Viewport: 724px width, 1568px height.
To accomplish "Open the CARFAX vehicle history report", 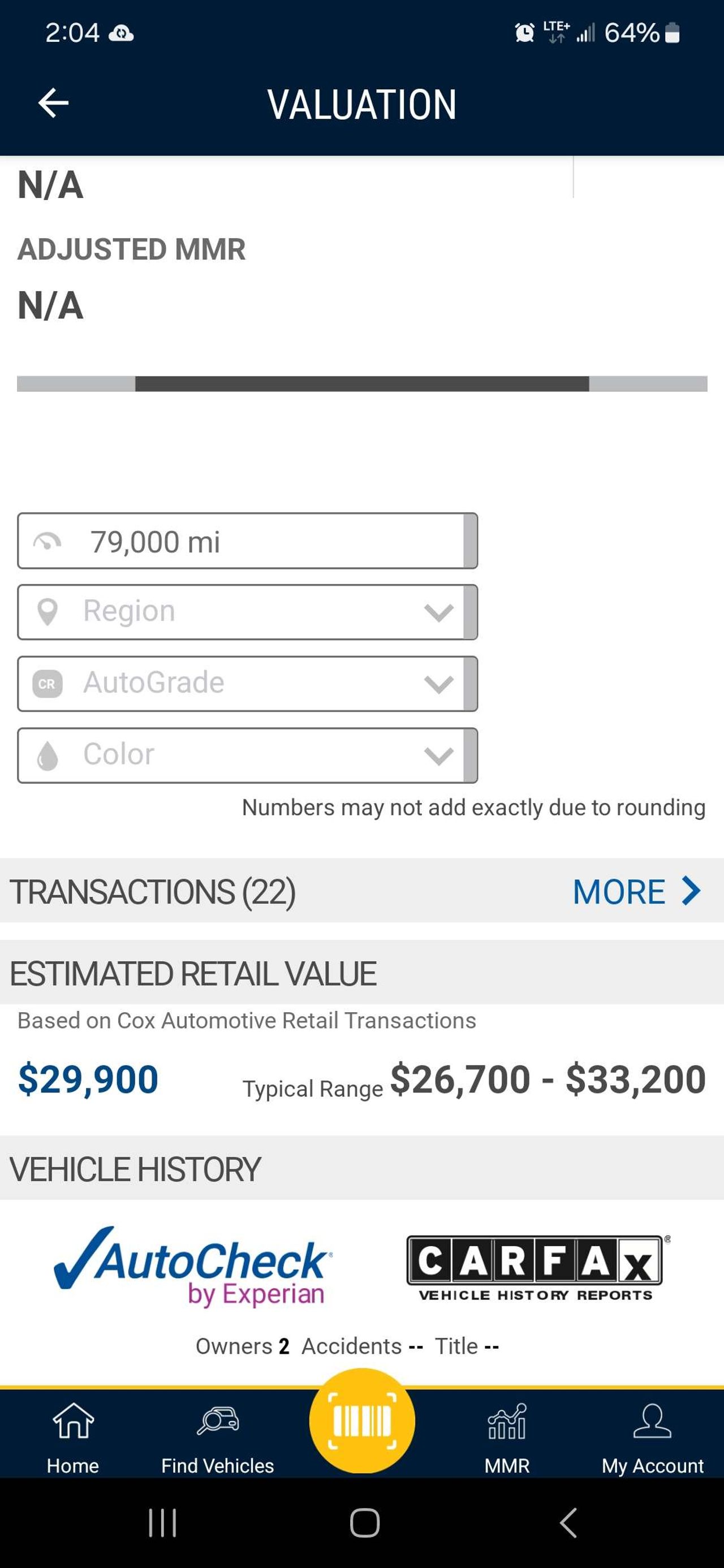I will (536, 1268).
